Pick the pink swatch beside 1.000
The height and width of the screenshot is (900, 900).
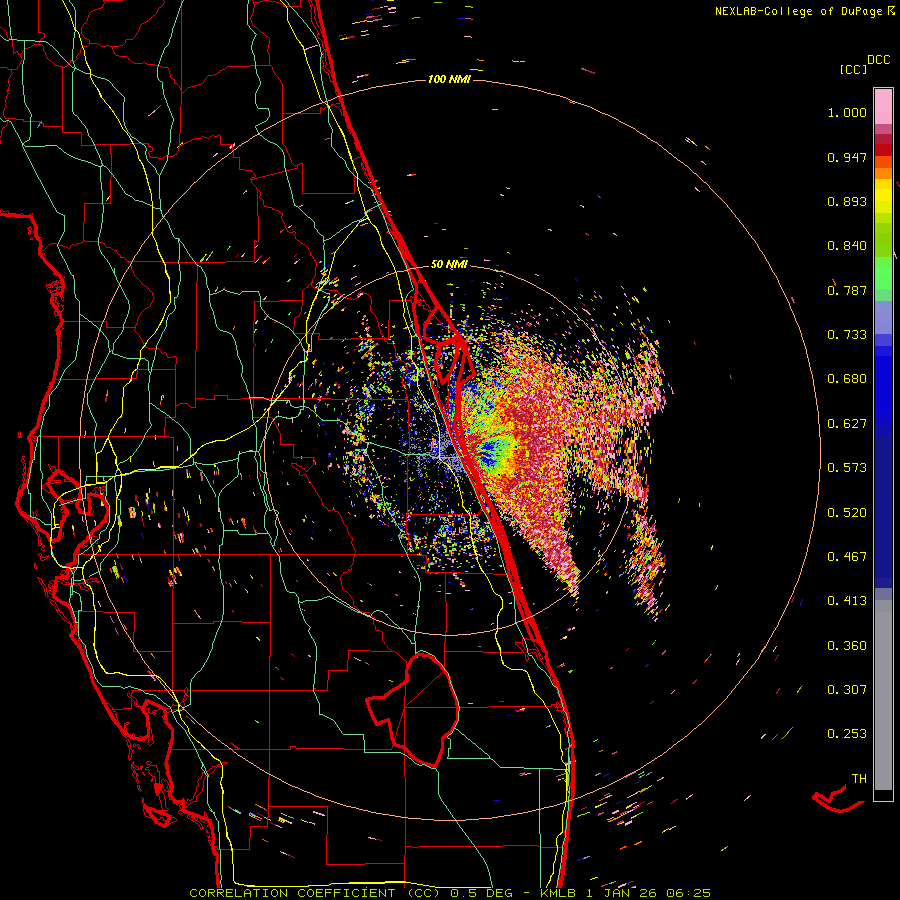pyautogui.click(x=883, y=107)
